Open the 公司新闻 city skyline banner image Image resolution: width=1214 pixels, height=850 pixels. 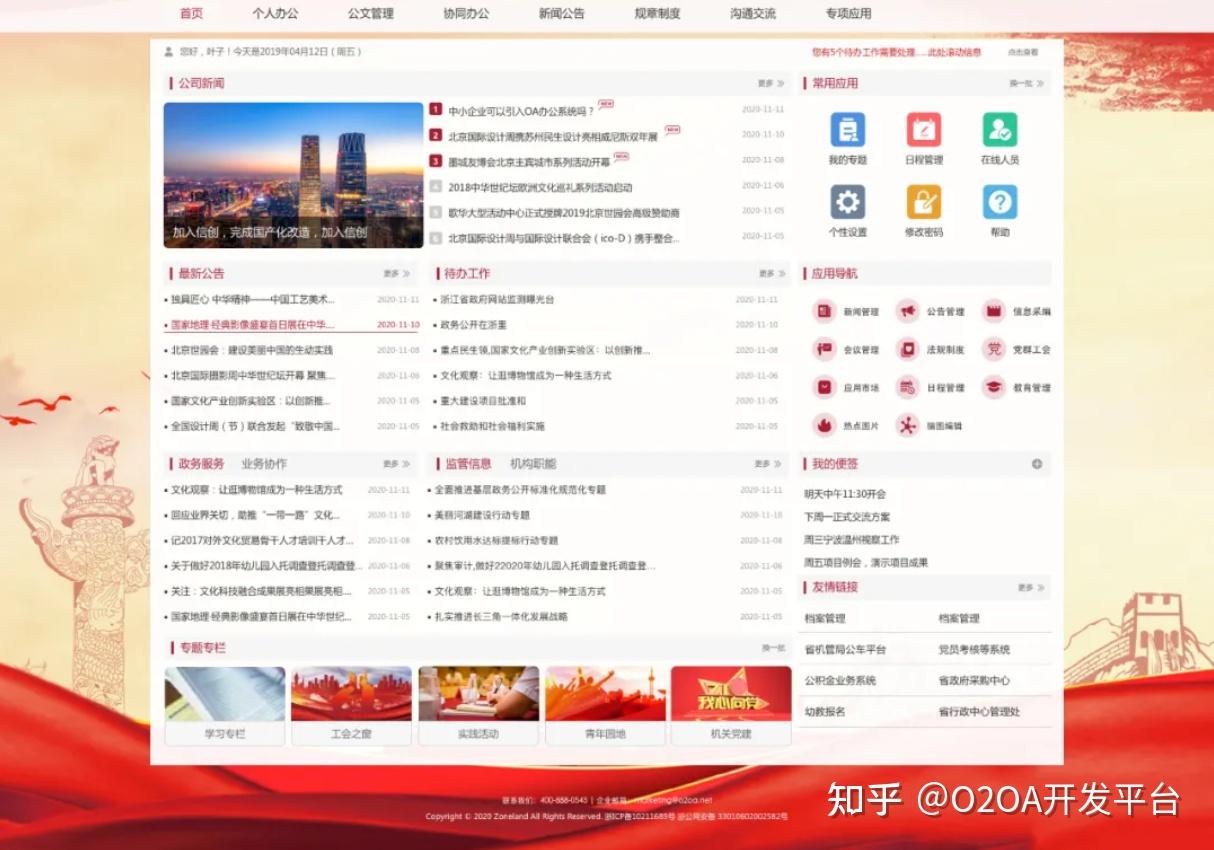(x=294, y=175)
